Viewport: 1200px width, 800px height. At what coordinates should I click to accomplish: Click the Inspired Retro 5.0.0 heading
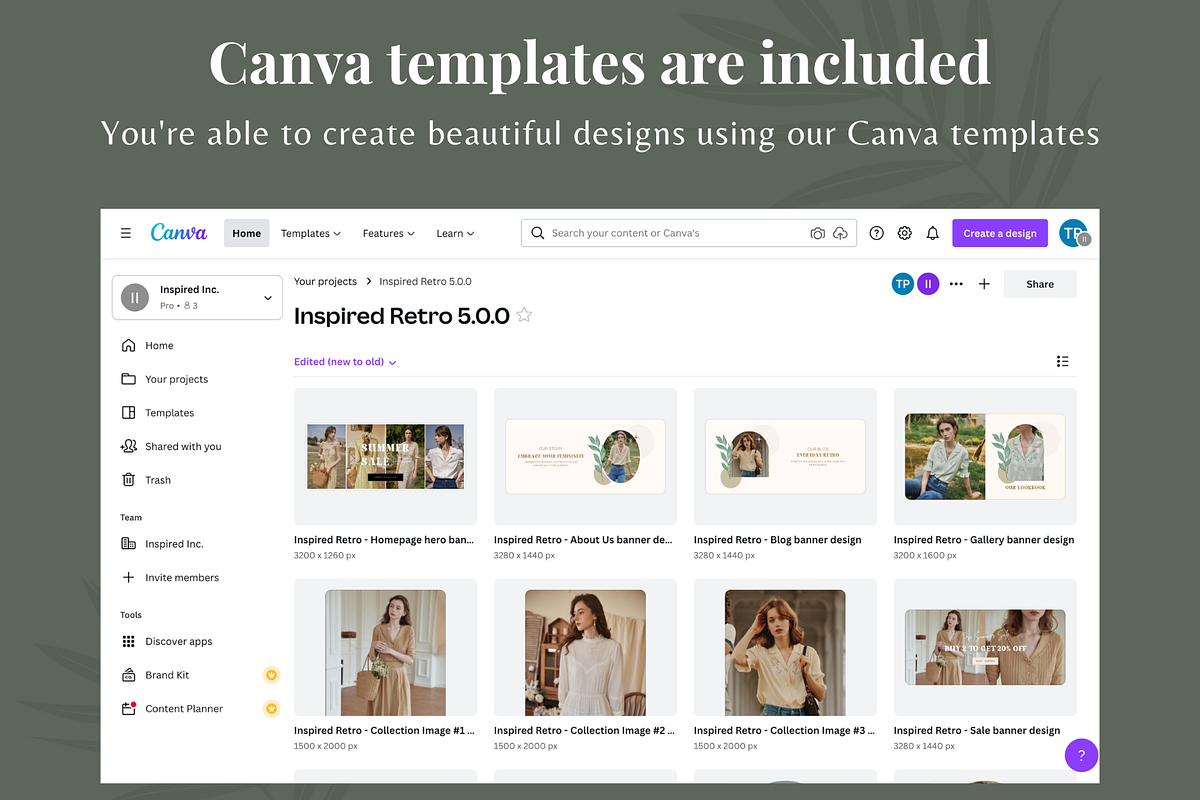pyautogui.click(x=402, y=316)
